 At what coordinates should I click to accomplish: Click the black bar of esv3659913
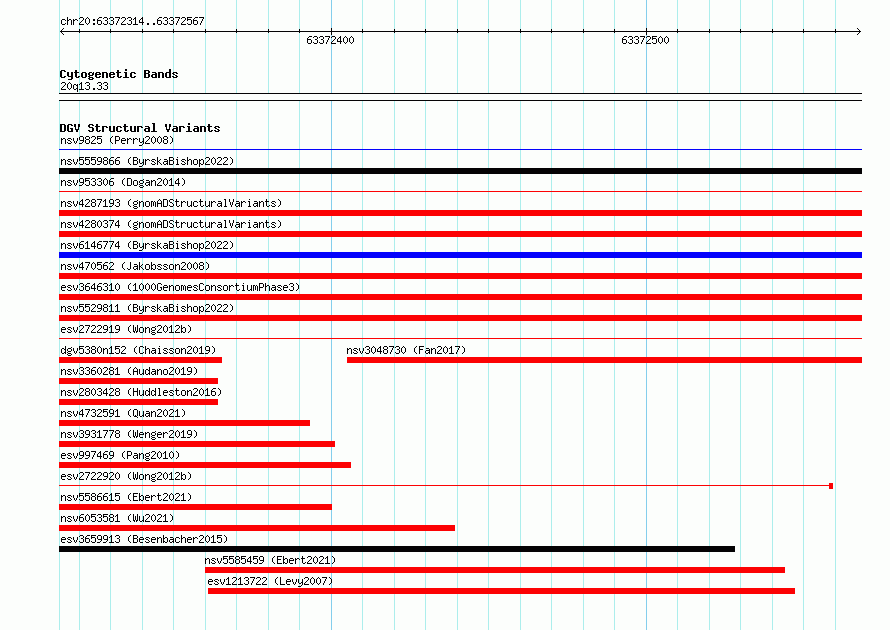coord(397,549)
